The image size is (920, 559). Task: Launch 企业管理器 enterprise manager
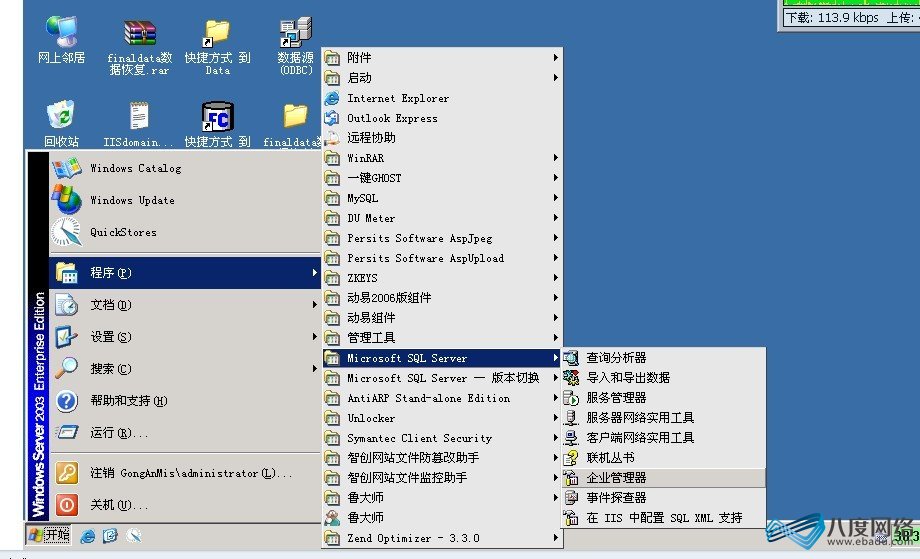point(664,477)
